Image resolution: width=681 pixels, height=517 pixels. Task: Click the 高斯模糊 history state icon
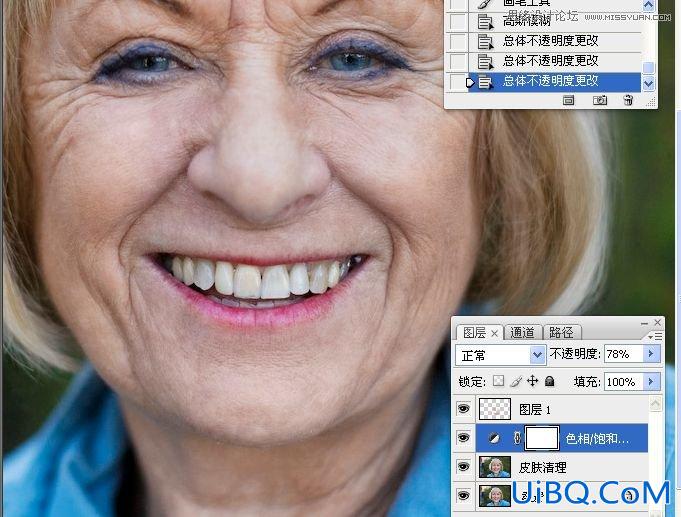(x=485, y=21)
